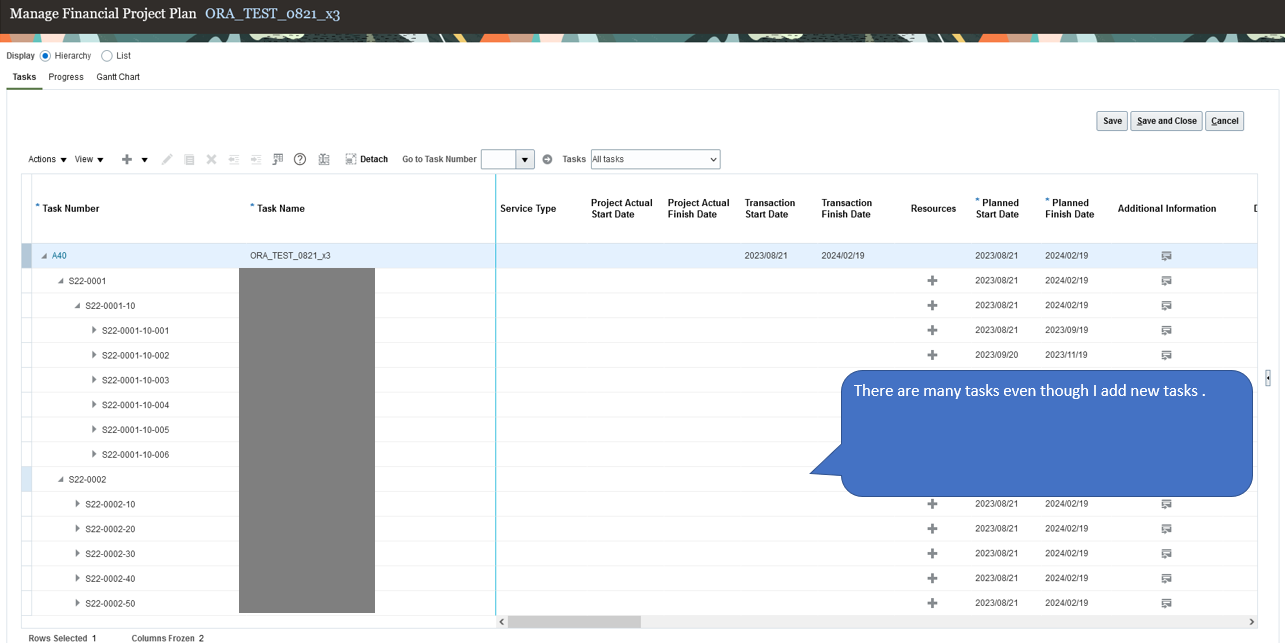1285x643 pixels.
Task: Add resources to task S22-0002-50
Action: coord(933,603)
